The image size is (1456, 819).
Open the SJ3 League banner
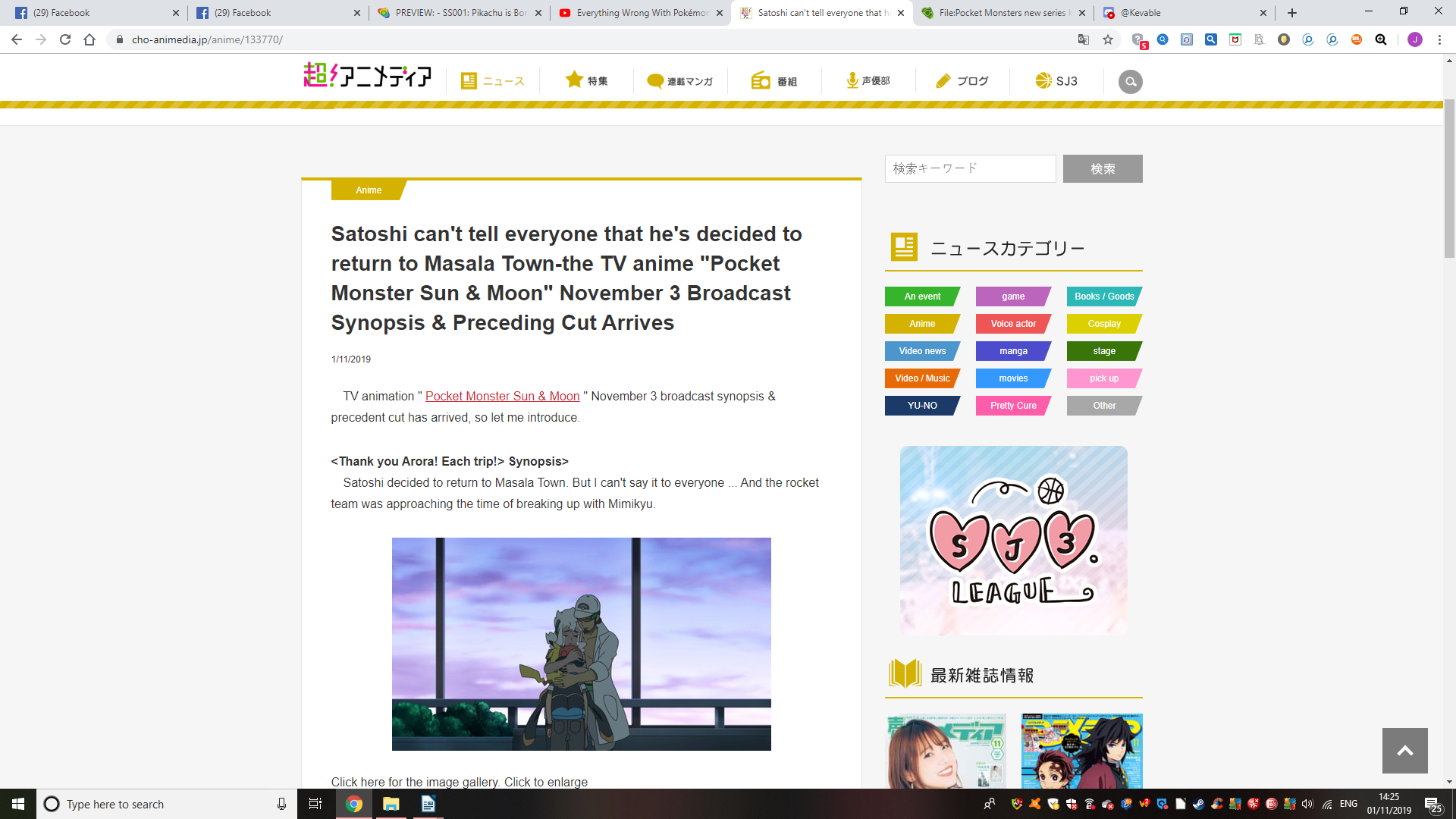tap(1013, 541)
